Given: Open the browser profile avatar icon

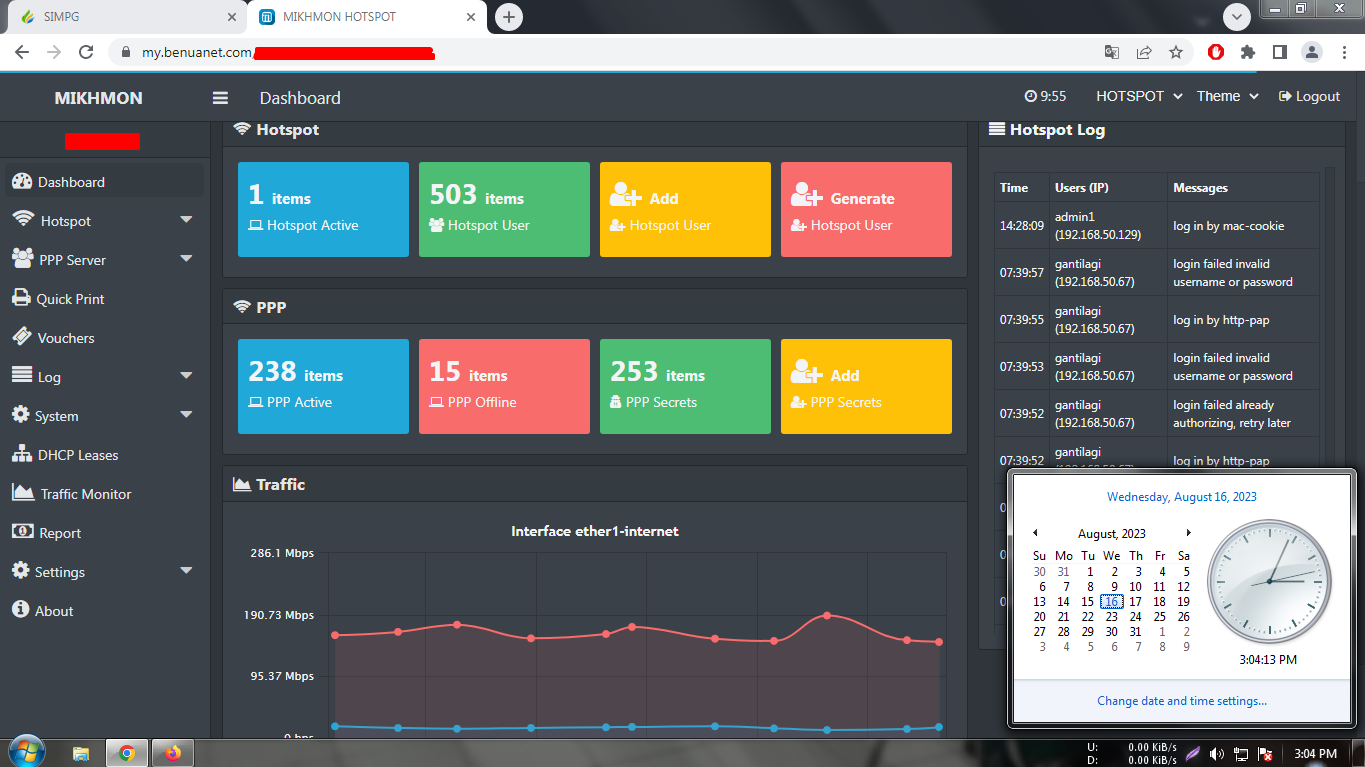Looking at the screenshot, I should coord(1311,52).
